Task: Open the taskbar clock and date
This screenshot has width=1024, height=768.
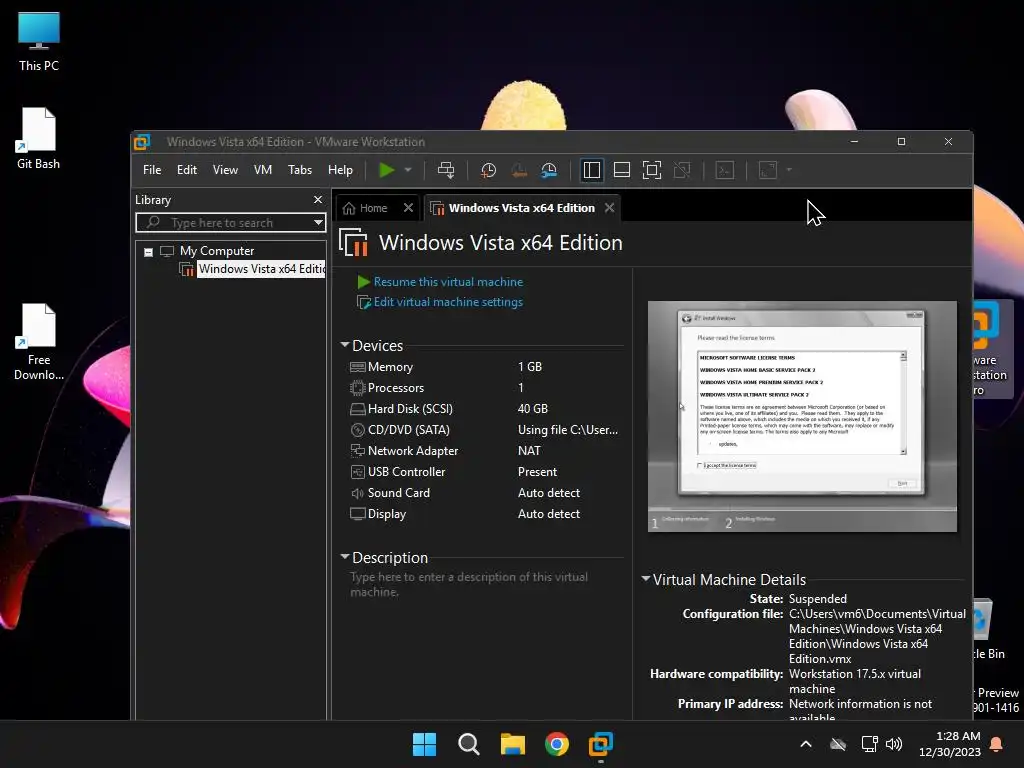Action: (950, 744)
